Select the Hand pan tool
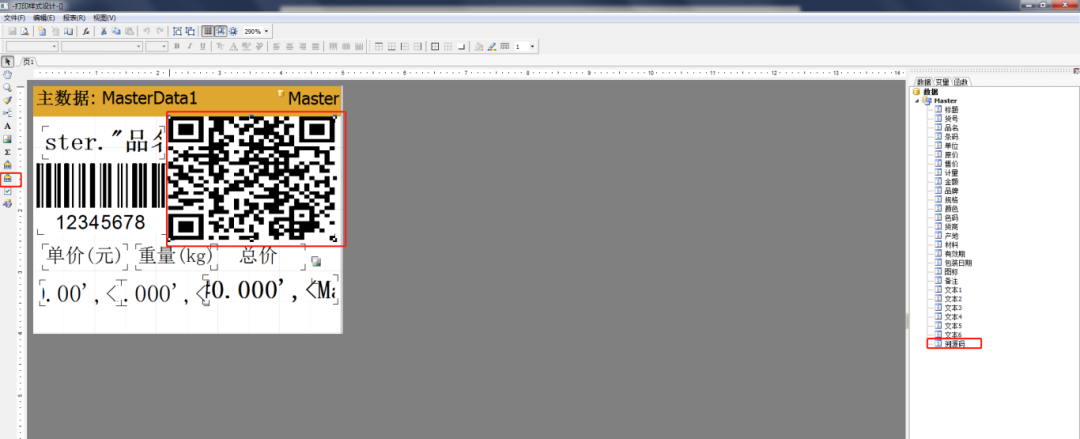This screenshot has height=439, width=1080. 8,74
